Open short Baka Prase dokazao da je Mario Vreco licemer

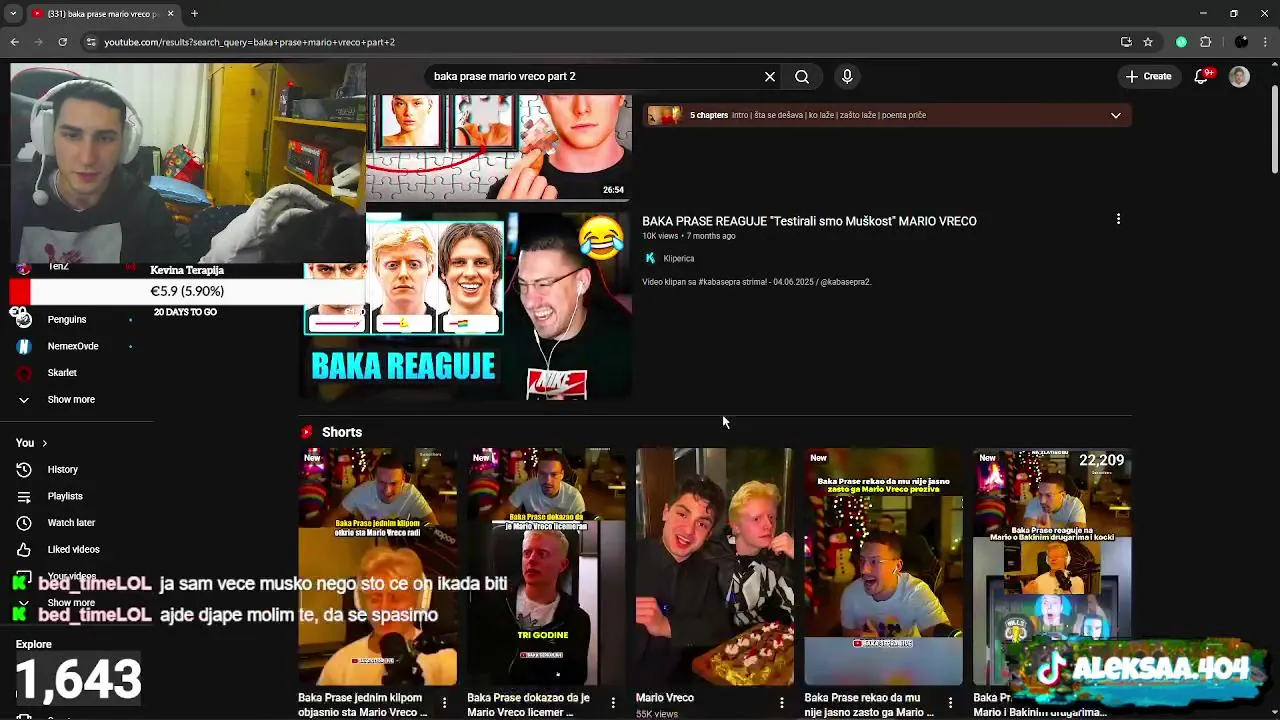pos(546,567)
